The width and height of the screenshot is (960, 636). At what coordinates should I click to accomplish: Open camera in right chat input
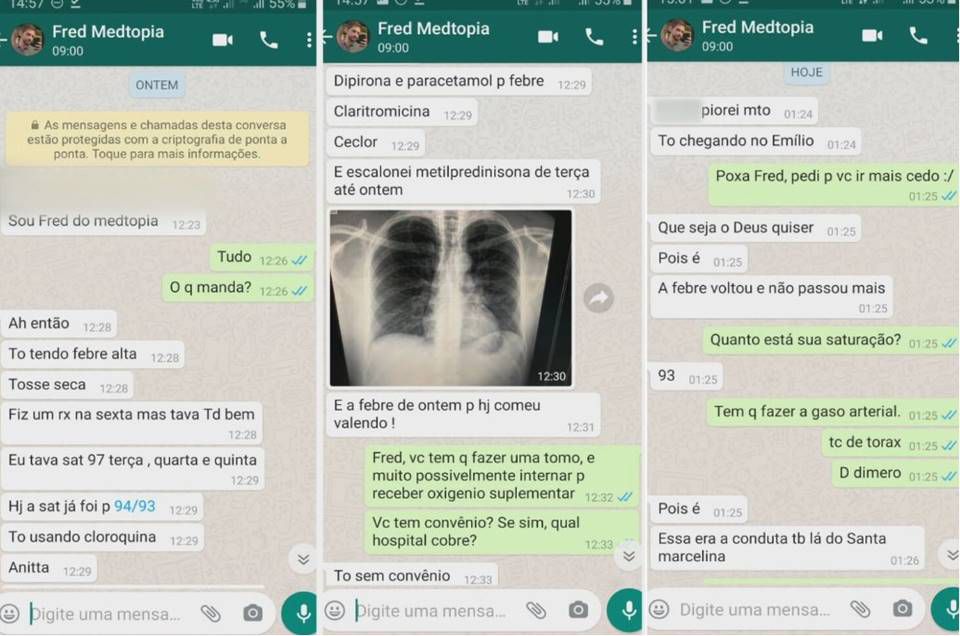click(902, 608)
